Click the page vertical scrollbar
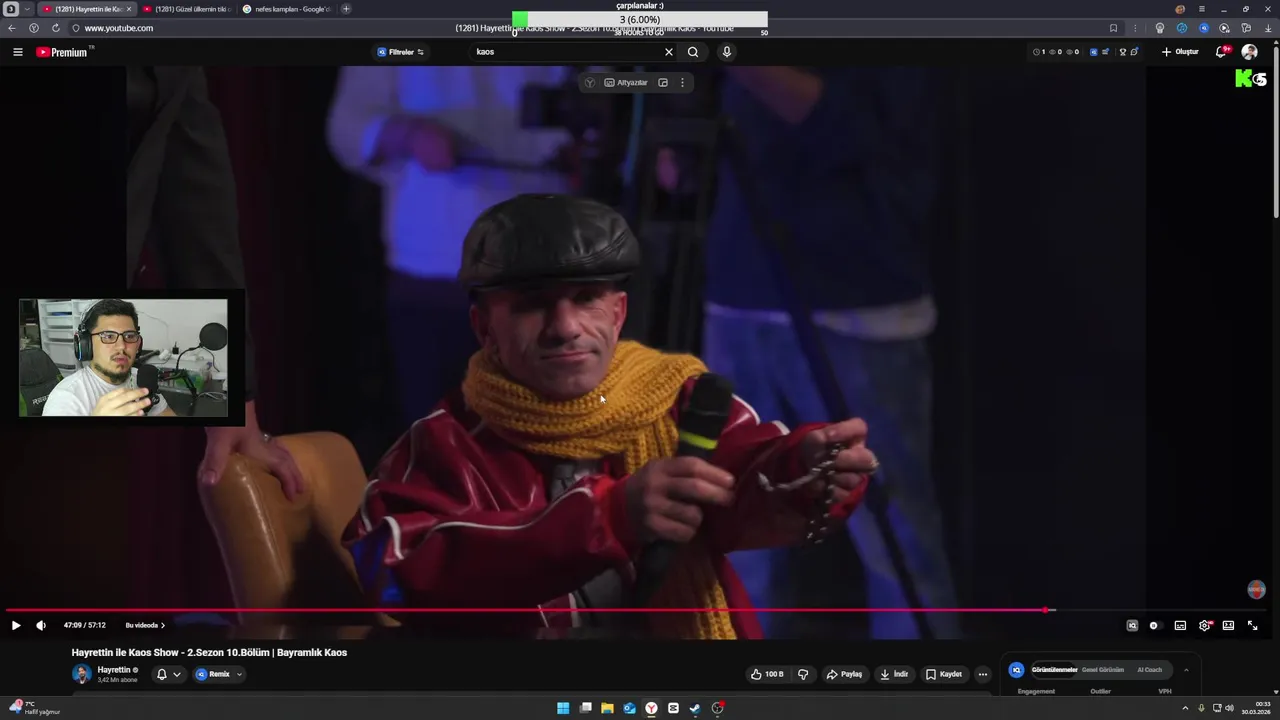The width and height of the screenshot is (1280, 720). pos(1276,130)
